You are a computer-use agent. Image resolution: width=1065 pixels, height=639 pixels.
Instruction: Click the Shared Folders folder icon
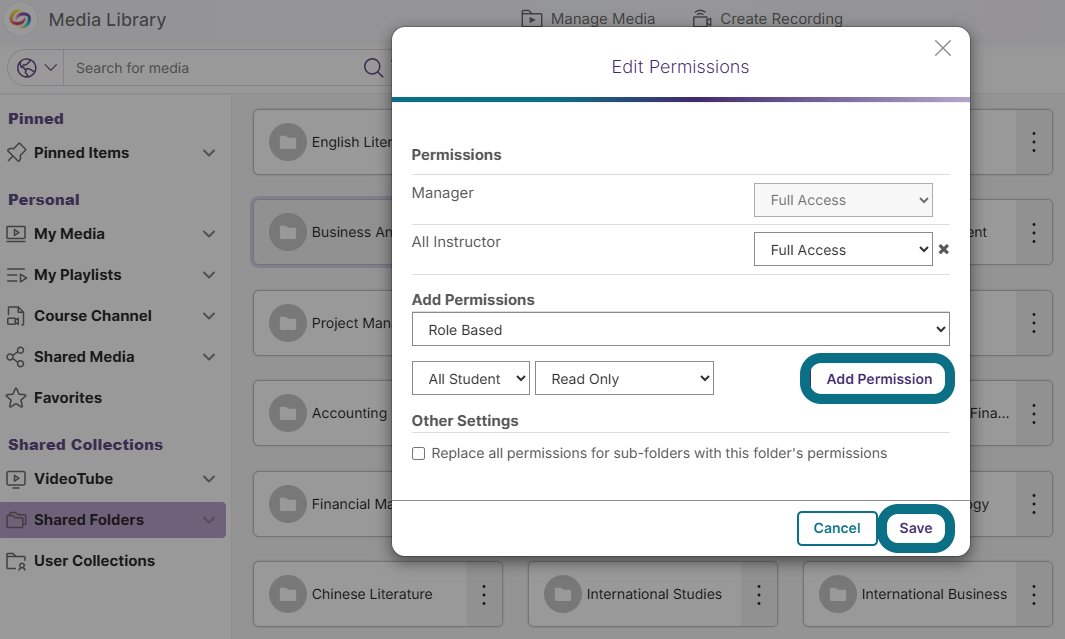pyautogui.click(x=16, y=519)
